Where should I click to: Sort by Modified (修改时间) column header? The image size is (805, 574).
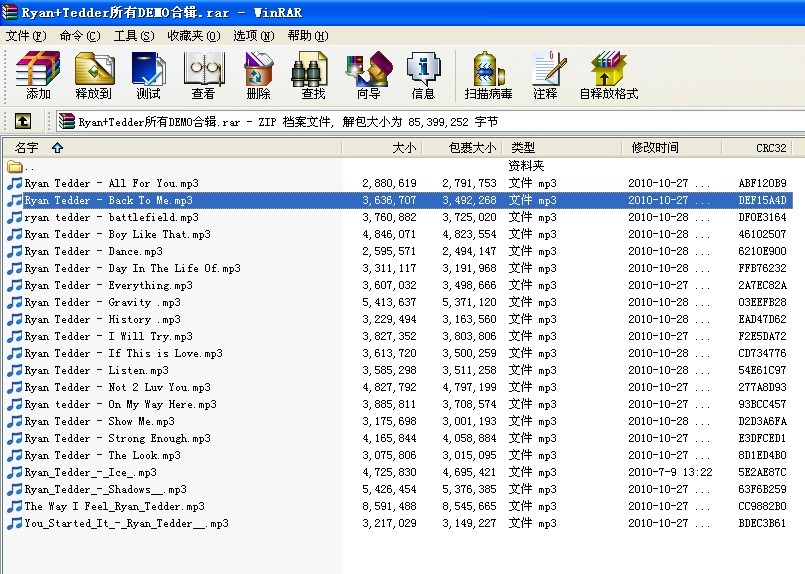(672, 148)
